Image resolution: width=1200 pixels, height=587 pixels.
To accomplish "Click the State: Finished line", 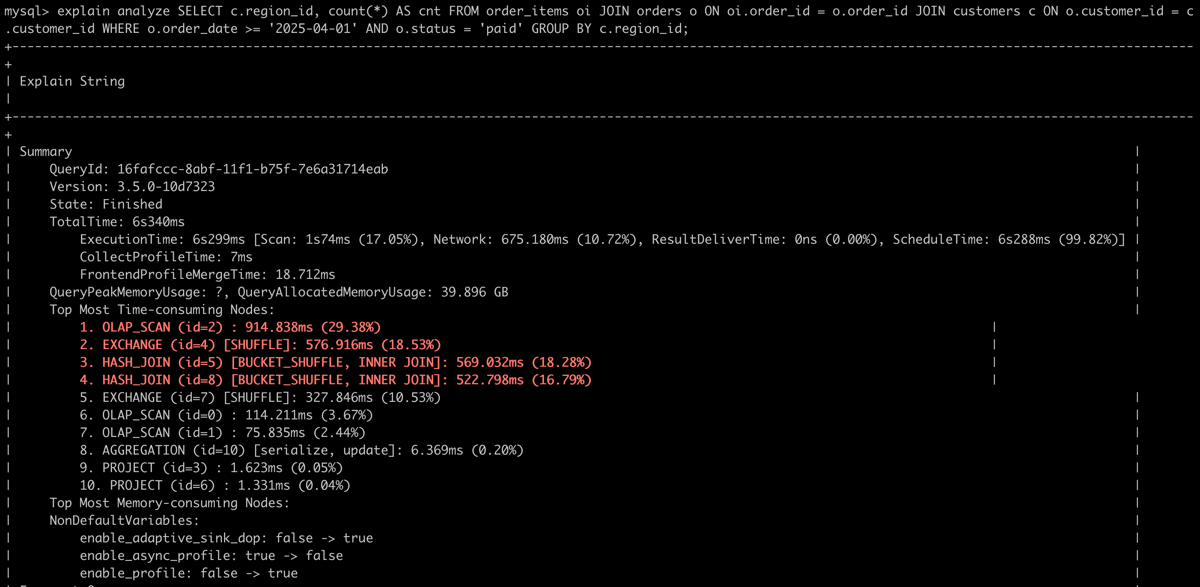I will pos(106,204).
